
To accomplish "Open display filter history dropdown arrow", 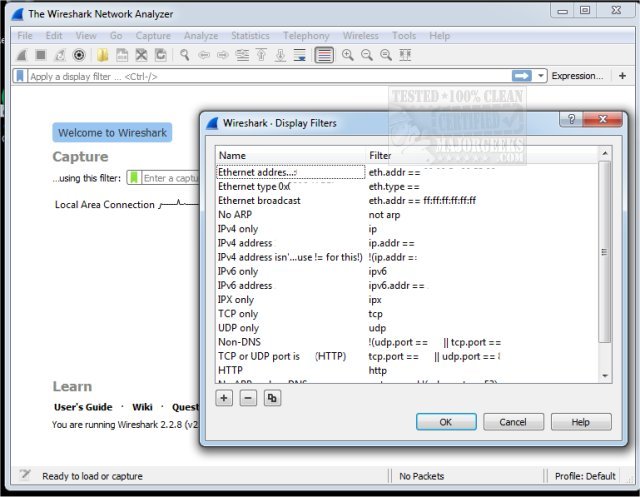I will (540, 75).
